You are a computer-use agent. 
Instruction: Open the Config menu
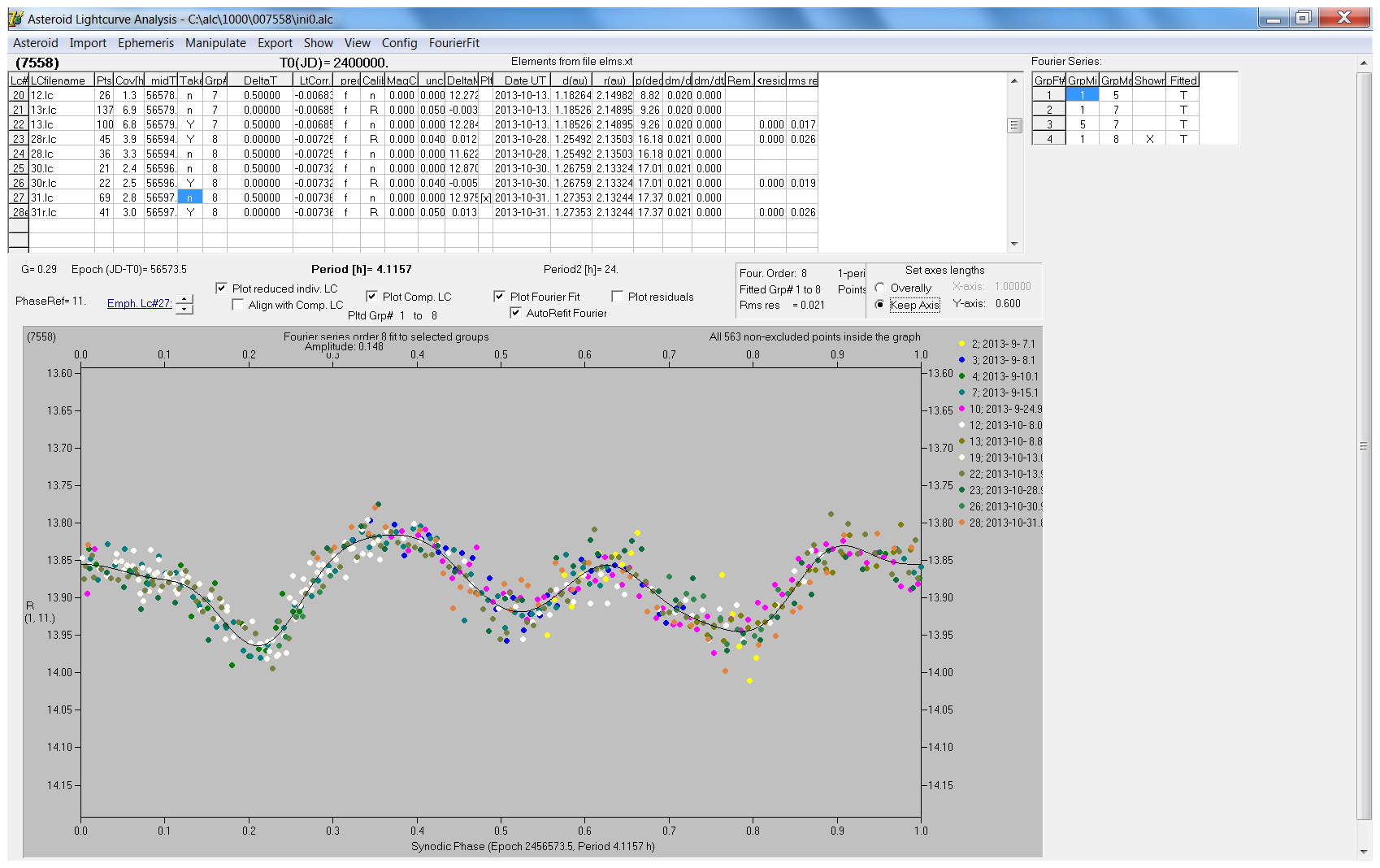tap(399, 43)
